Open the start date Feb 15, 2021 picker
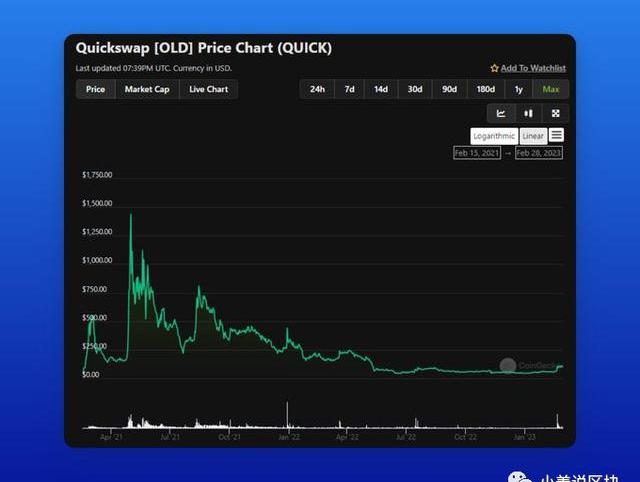Image resolution: width=640 pixels, height=482 pixels. coord(477,153)
